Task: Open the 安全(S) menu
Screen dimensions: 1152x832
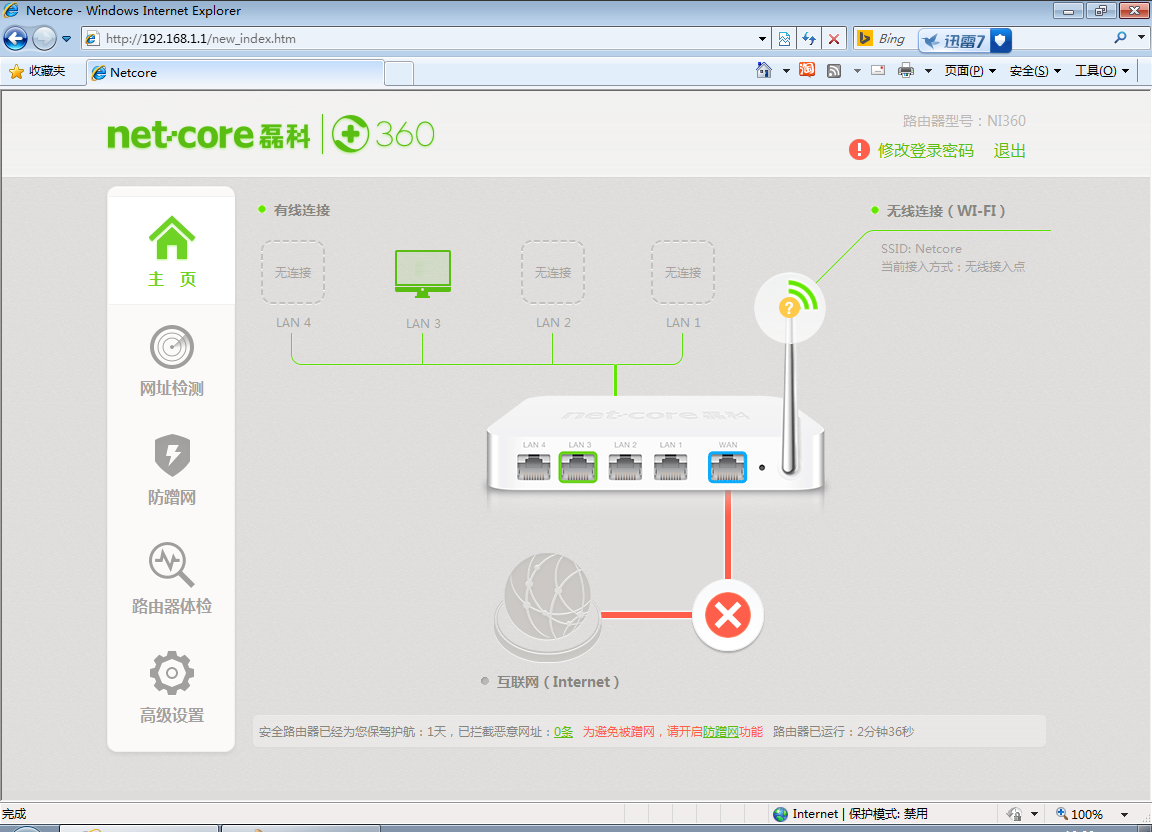Action: point(1035,71)
